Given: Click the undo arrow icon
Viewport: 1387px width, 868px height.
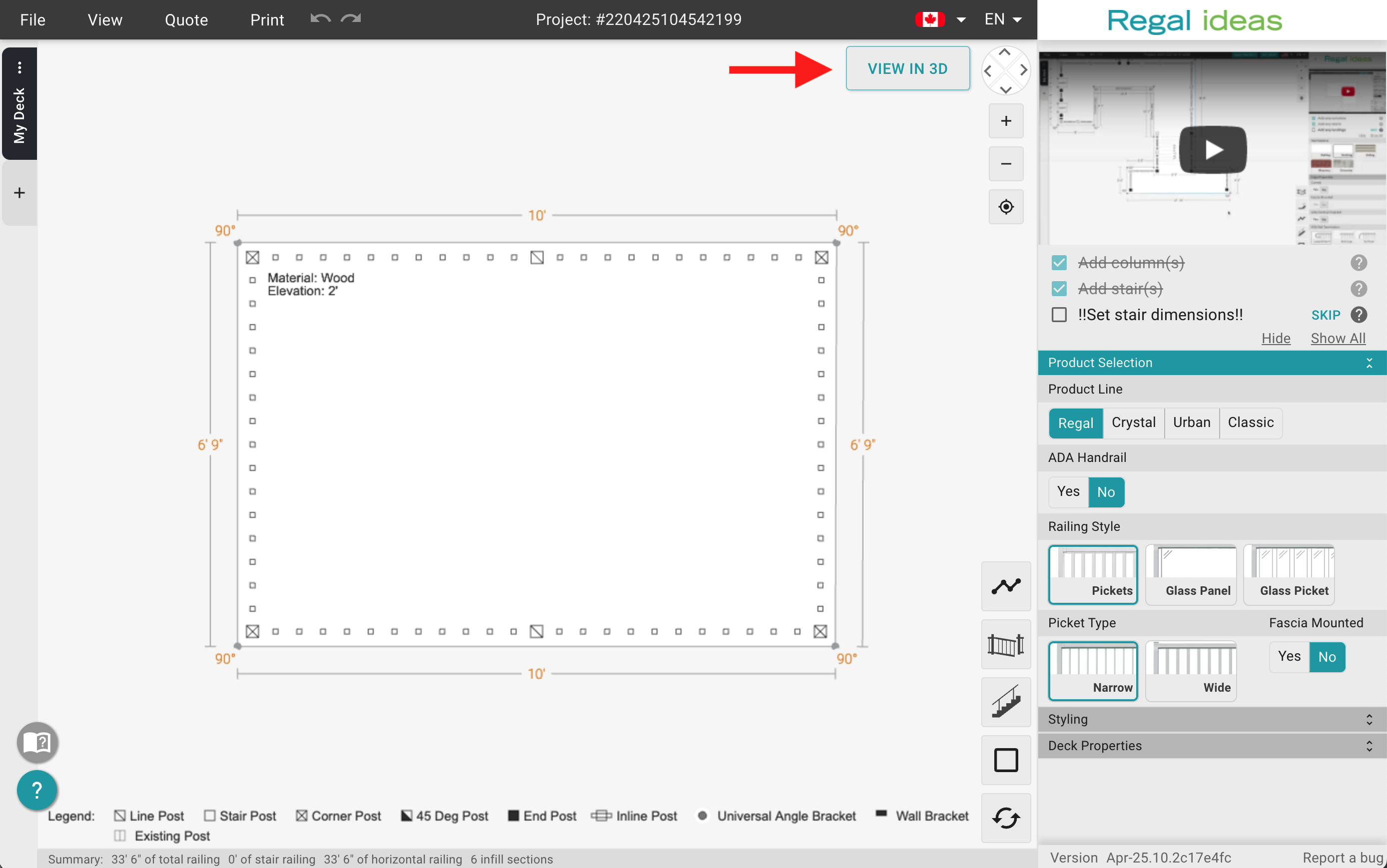Looking at the screenshot, I should [320, 19].
